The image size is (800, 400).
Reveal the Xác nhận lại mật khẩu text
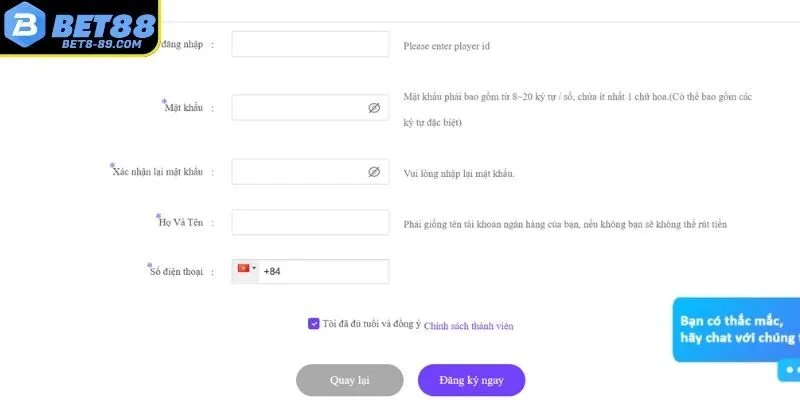click(x=374, y=172)
